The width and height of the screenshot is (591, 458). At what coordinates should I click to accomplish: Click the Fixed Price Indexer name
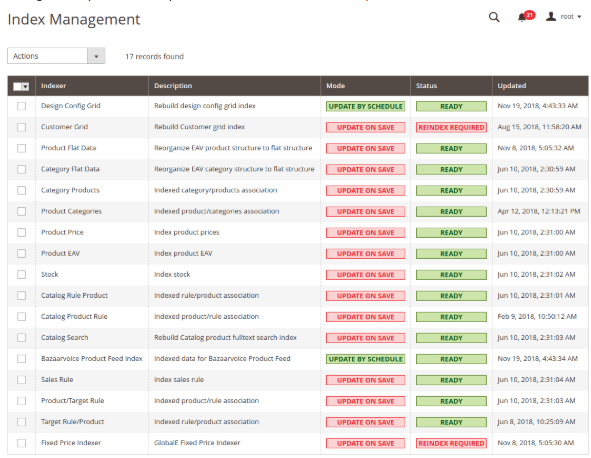(x=71, y=443)
